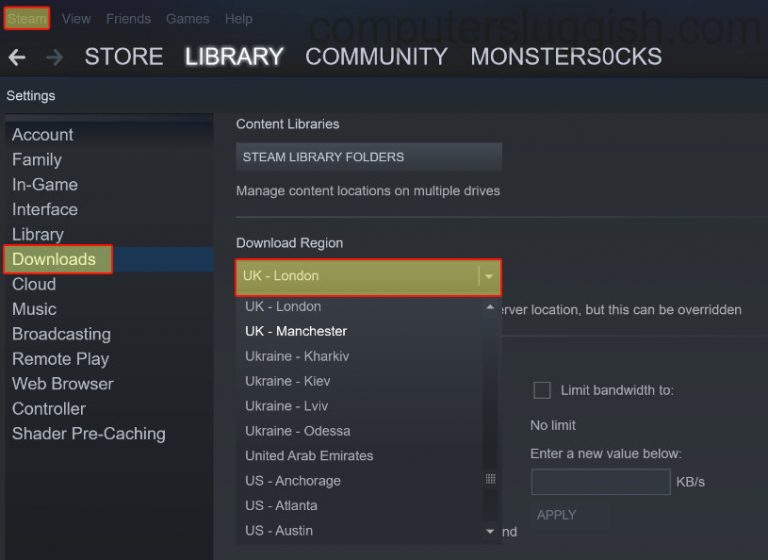Screen dimensions: 768x560
Task: Go back with the left arrow
Action: point(17,57)
